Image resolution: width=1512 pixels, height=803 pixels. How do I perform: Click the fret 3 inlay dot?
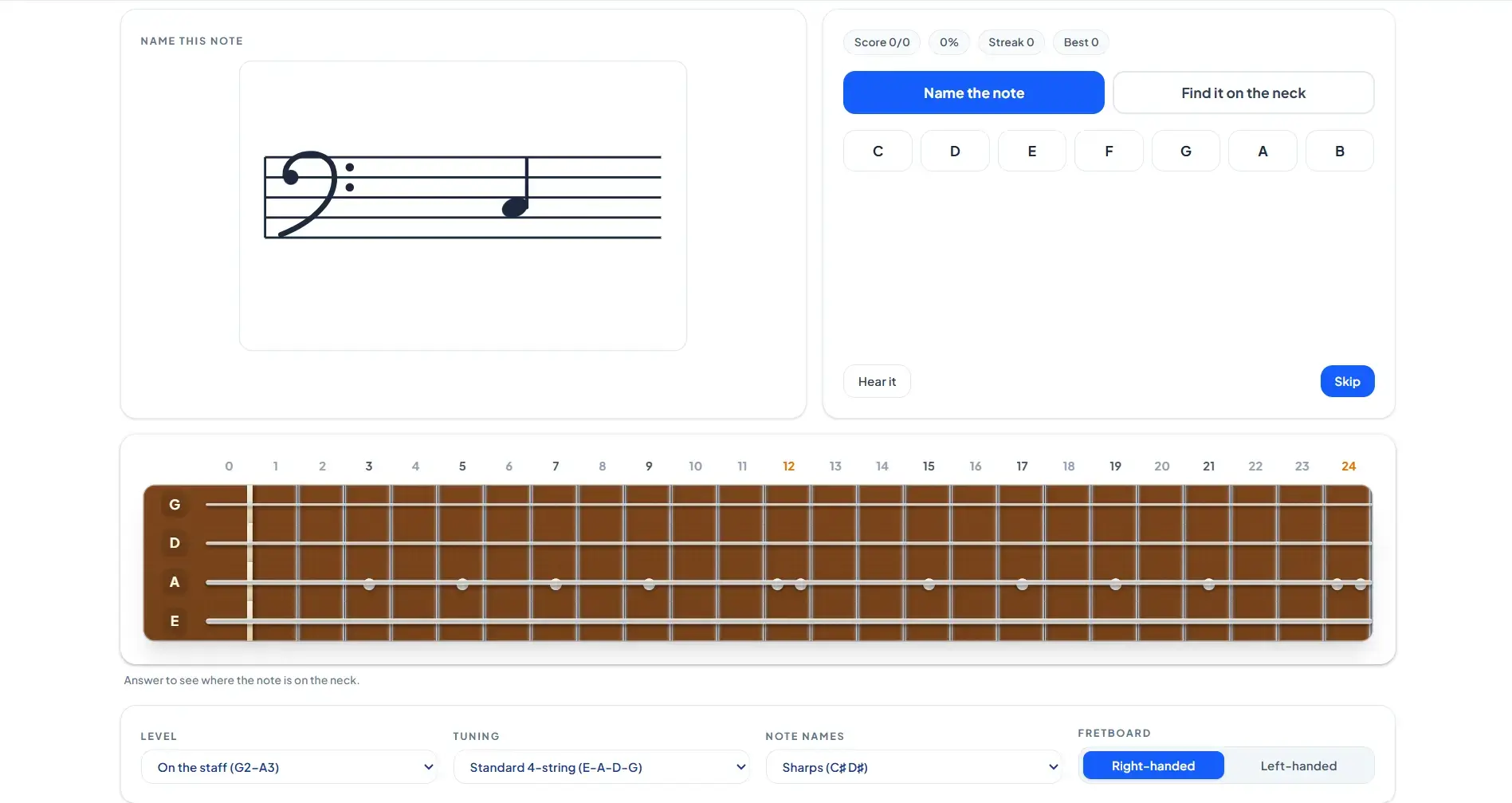point(369,585)
